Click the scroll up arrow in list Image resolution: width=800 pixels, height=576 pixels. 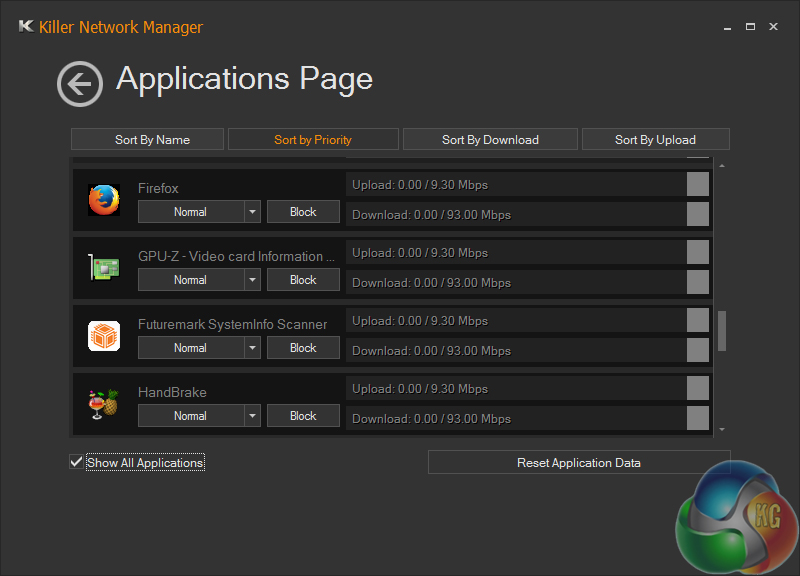pyautogui.click(x=722, y=165)
